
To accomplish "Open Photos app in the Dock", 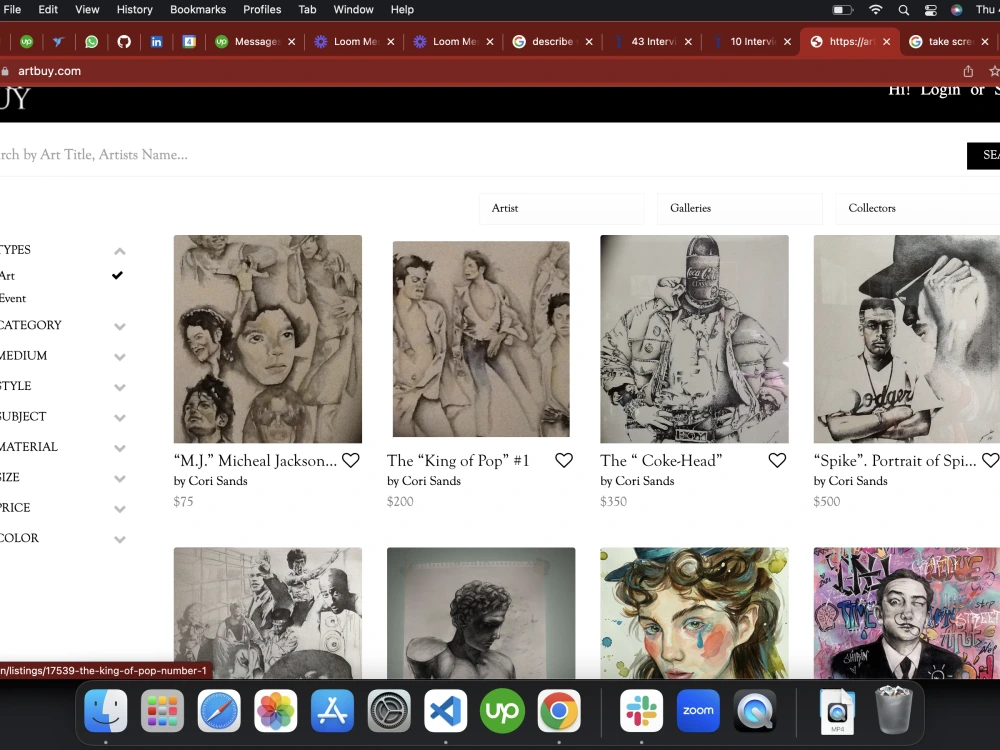I will click(x=276, y=710).
